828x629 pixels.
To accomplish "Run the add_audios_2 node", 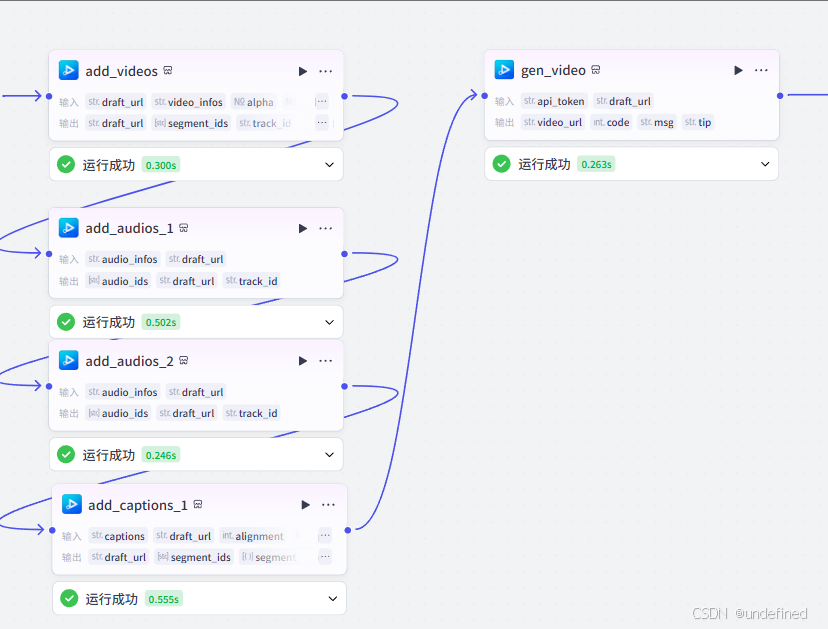I will (x=303, y=361).
